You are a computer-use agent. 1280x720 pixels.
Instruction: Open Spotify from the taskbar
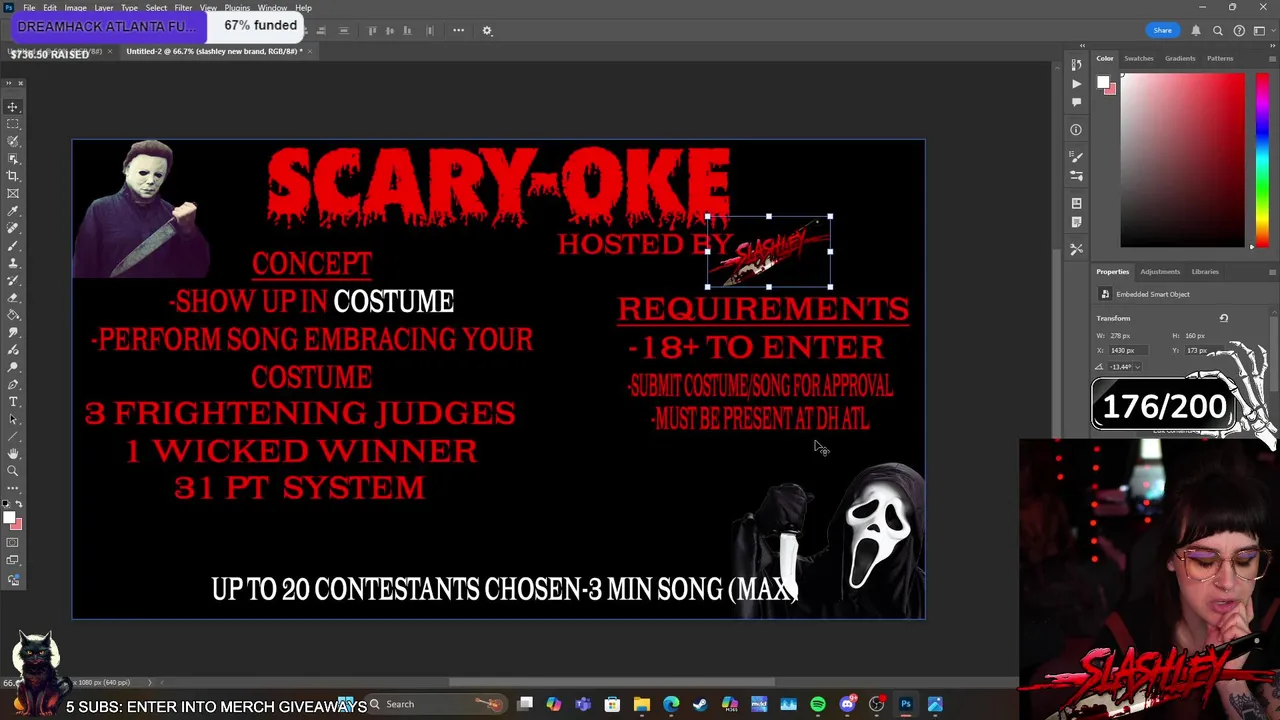(818, 705)
